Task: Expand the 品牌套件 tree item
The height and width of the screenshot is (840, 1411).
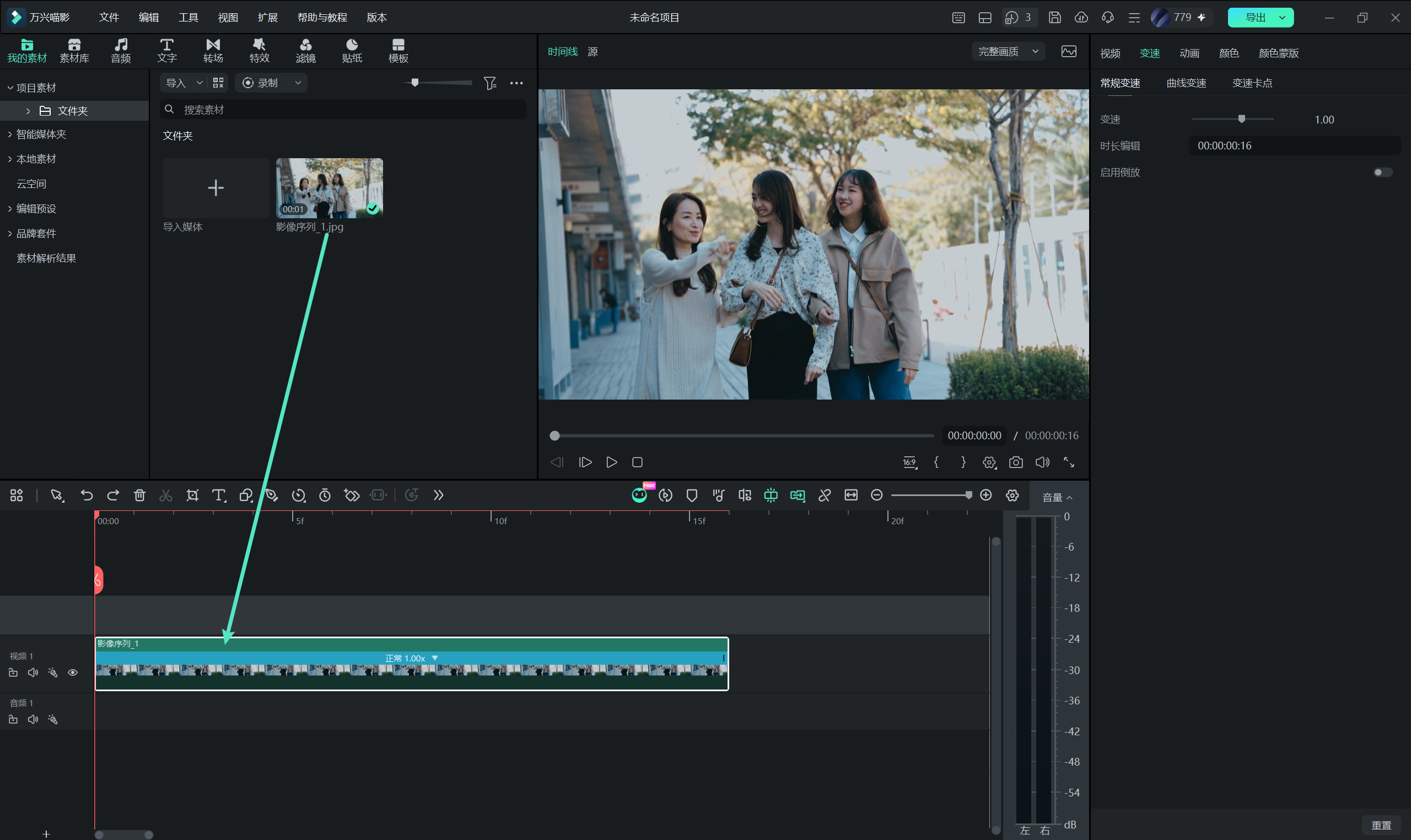Action: [x=9, y=233]
